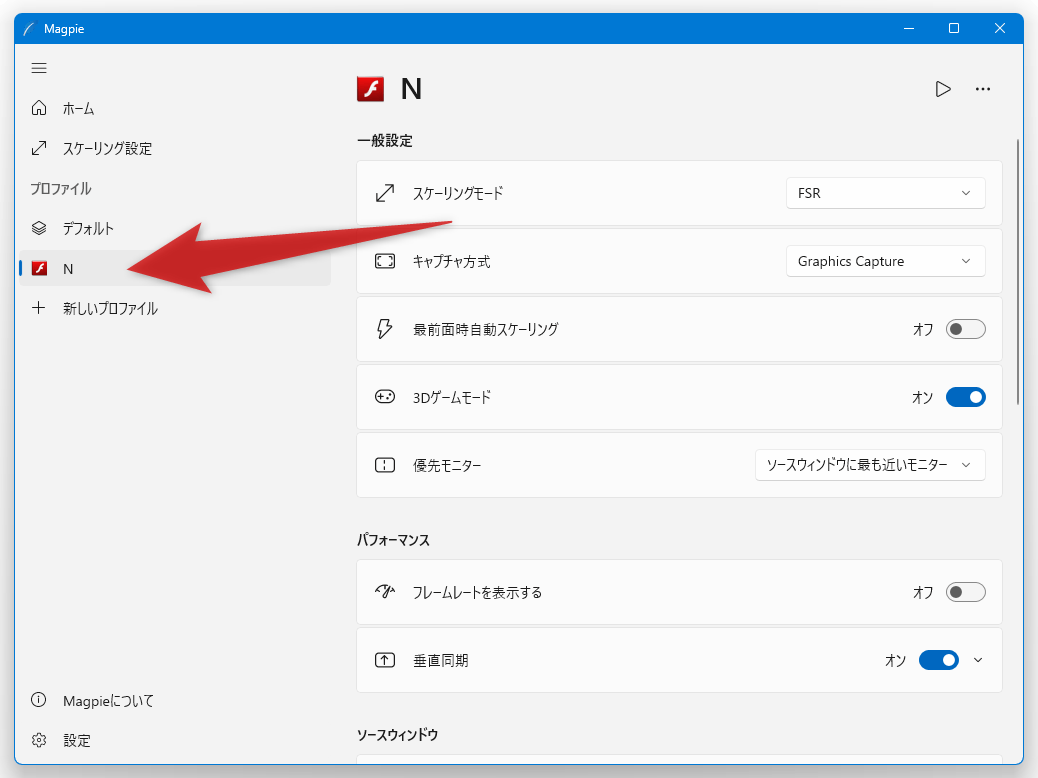Enable フレームレートを表示する toggle

pos(965,592)
